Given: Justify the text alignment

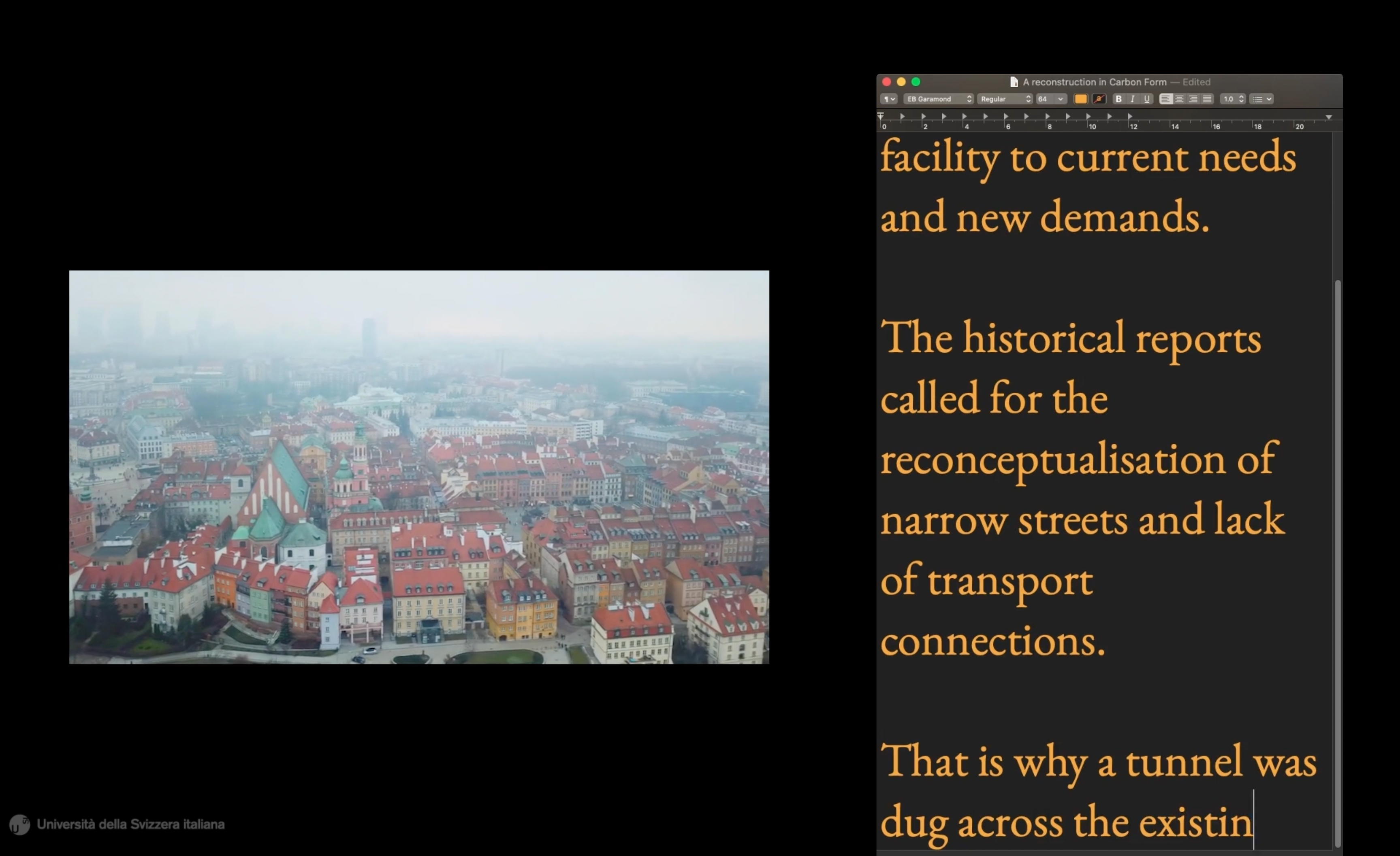Looking at the screenshot, I should (1207, 99).
